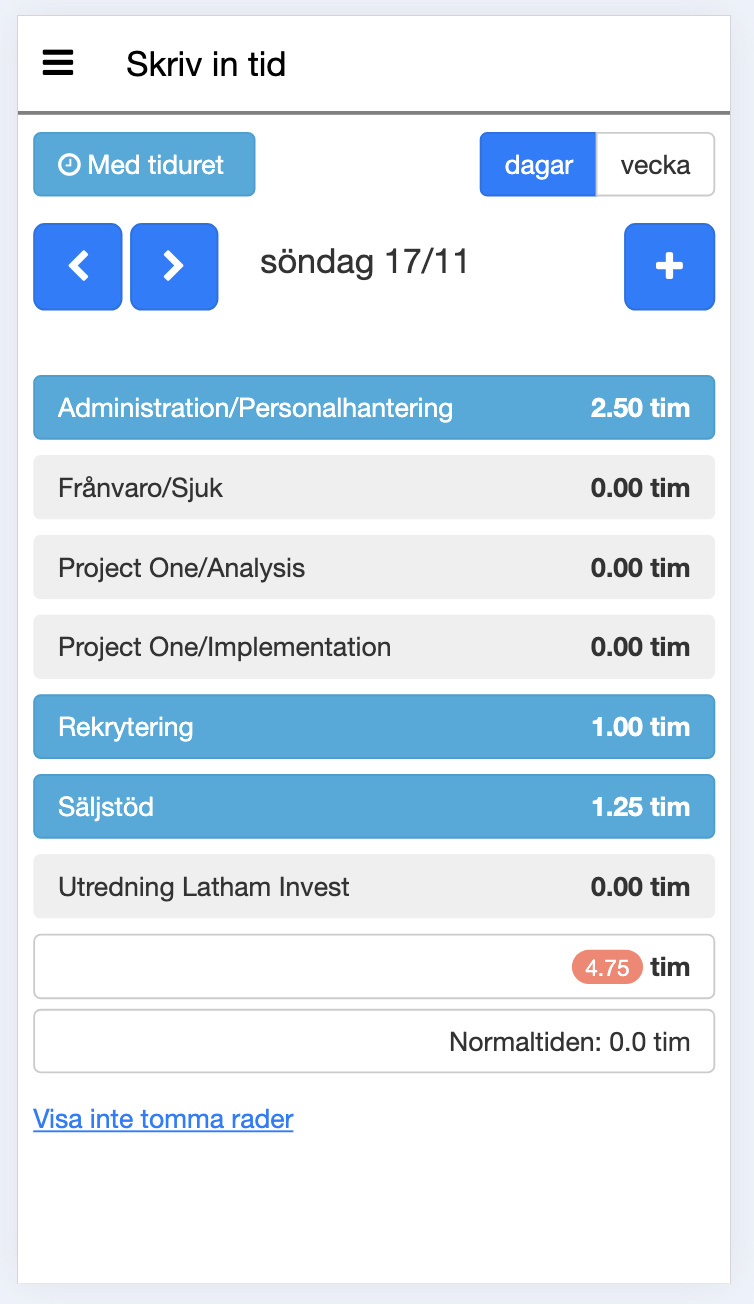Add a new row with plus button
The width and height of the screenshot is (754, 1304).
[x=669, y=266]
